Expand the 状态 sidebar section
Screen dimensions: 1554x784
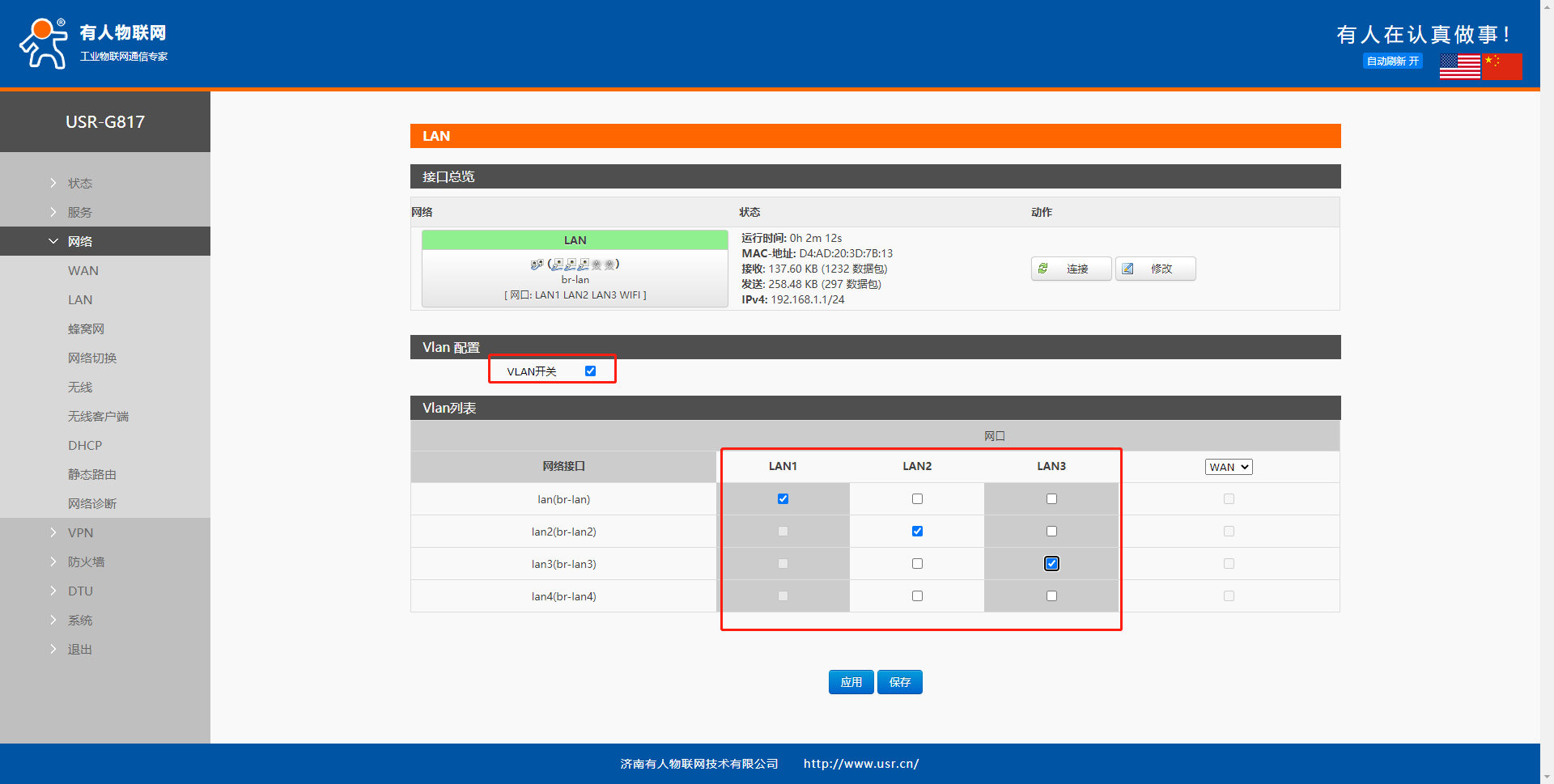[x=79, y=184]
